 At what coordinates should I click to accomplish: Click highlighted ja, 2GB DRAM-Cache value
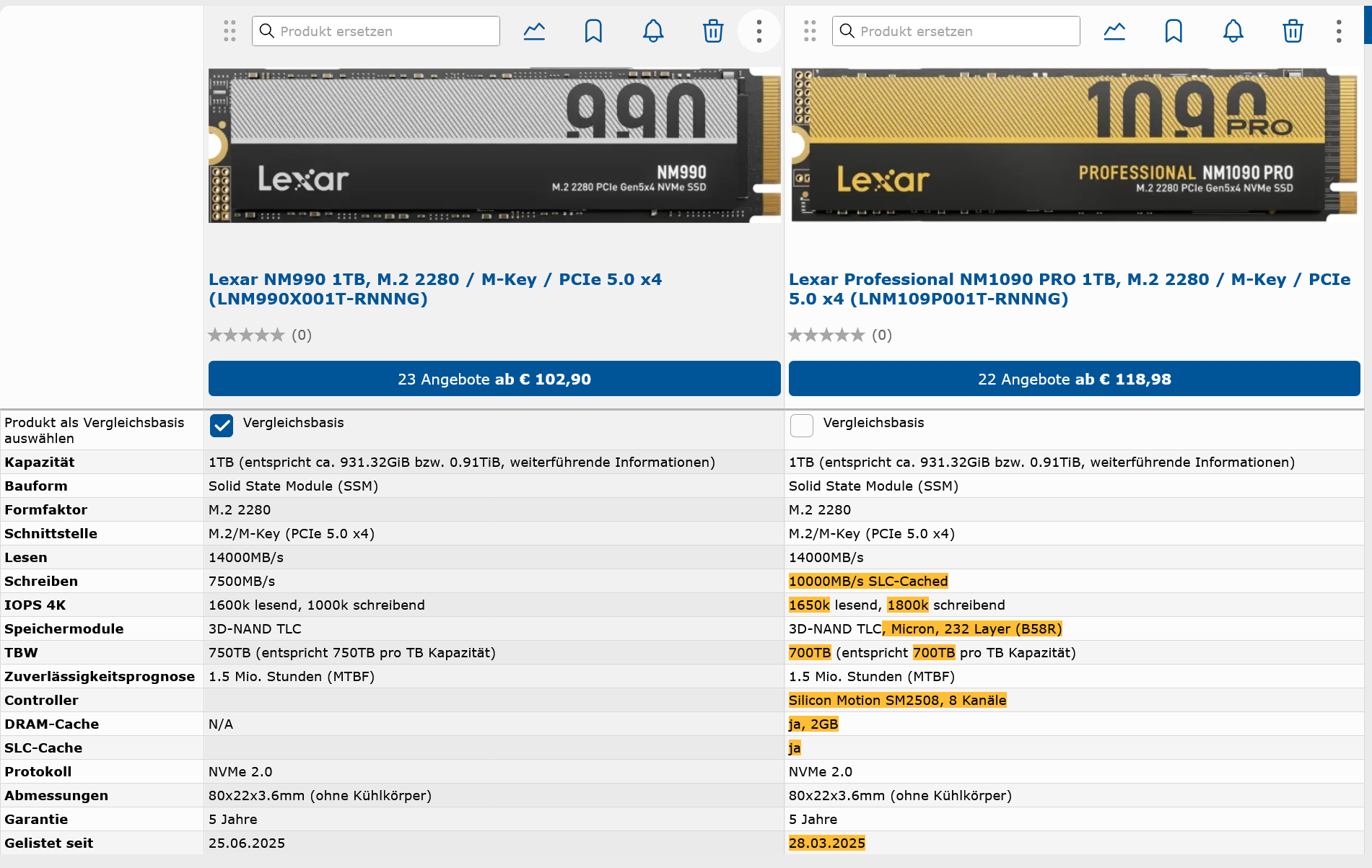pyautogui.click(x=813, y=724)
